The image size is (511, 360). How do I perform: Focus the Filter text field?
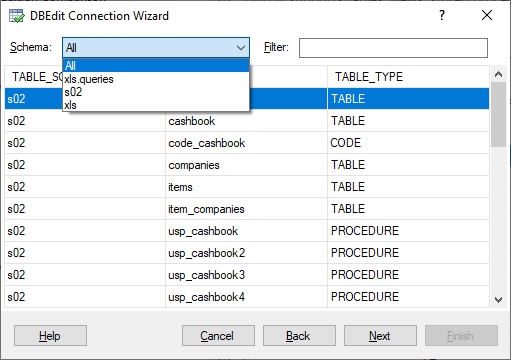(393, 48)
